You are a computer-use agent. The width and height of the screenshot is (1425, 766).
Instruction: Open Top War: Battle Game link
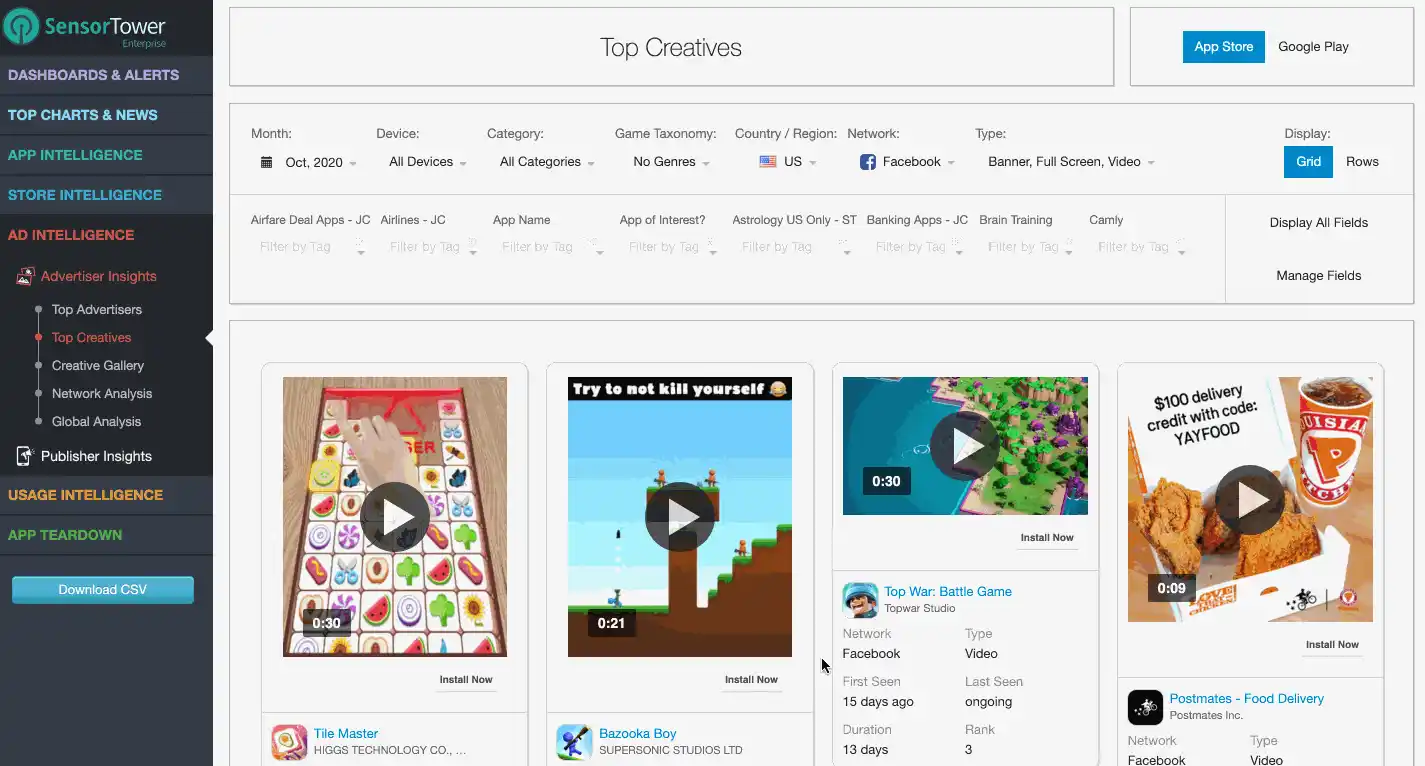pyautogui.click(x=948, y=592)
